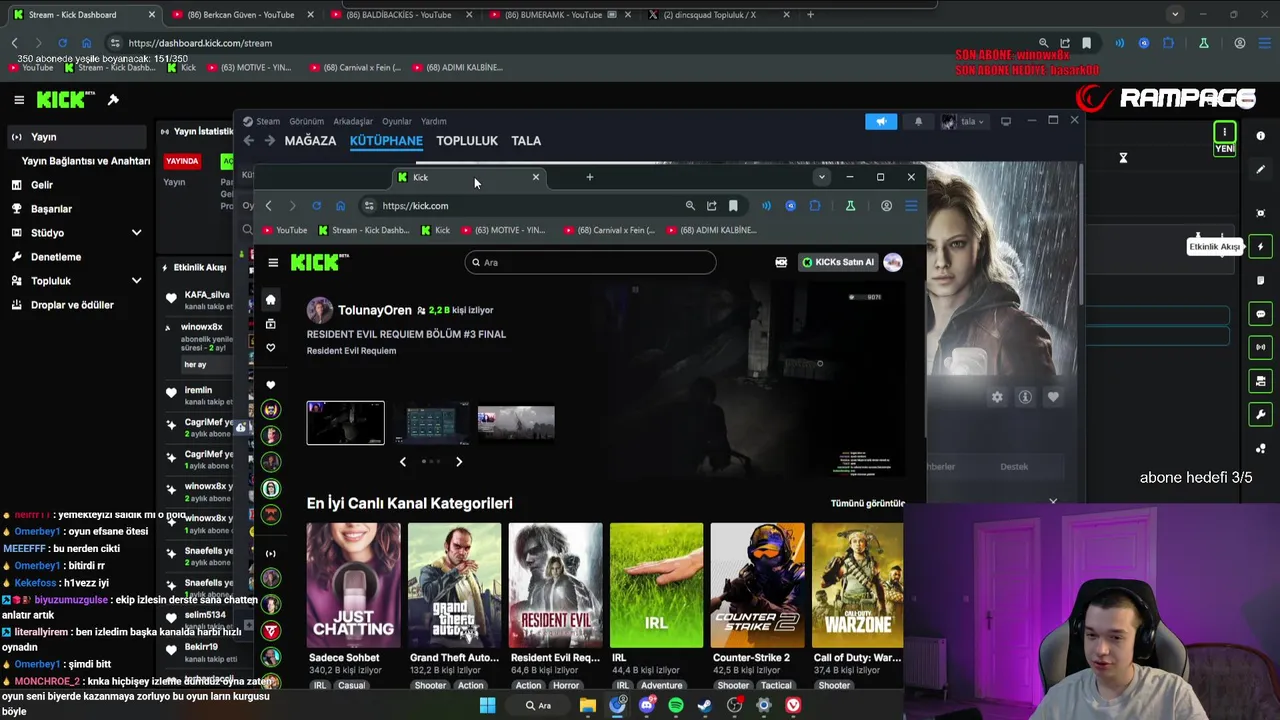Click Tümünü görüntüle link
1280x720 pixels.
[x=867, y=503]
